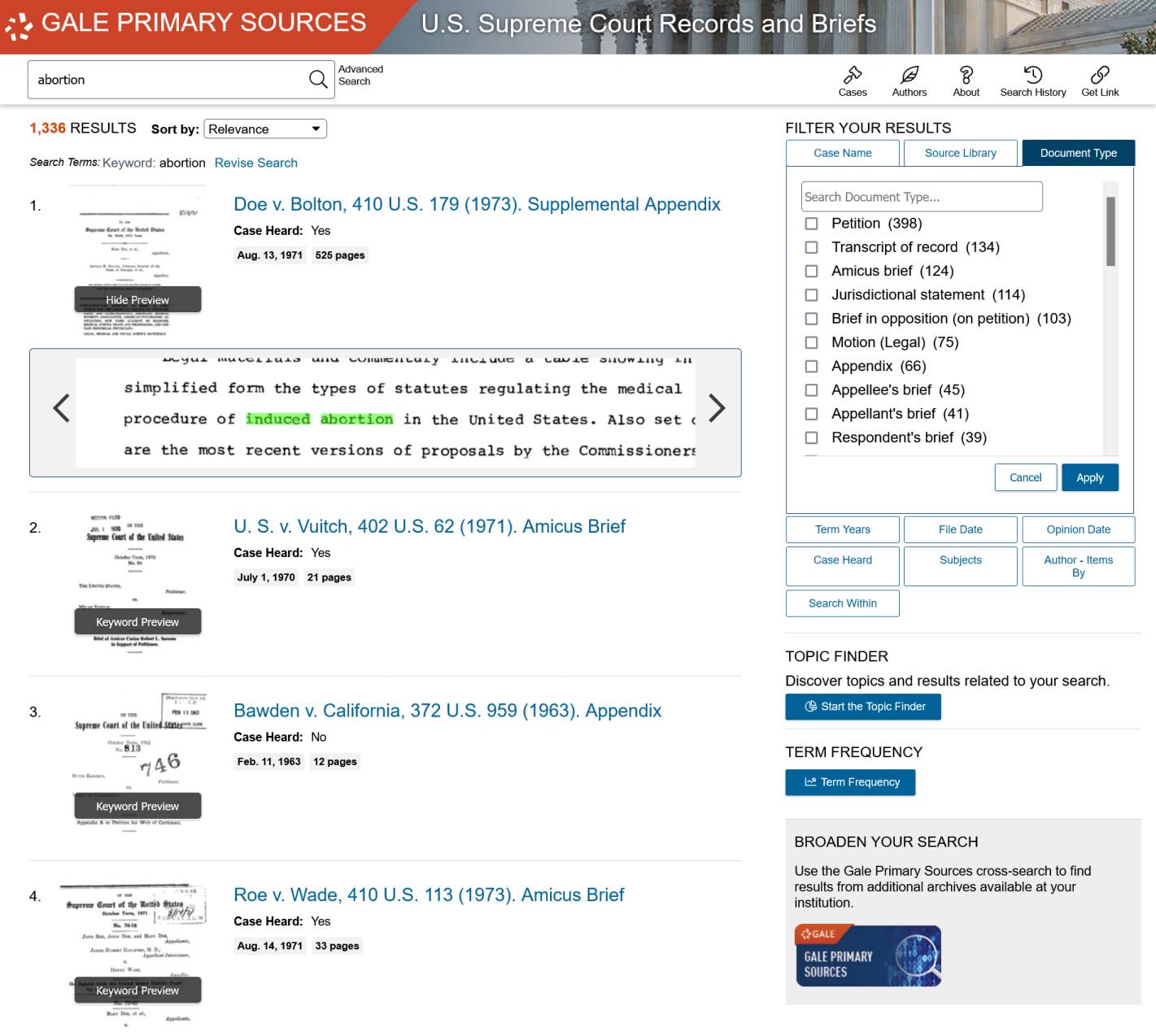Open Doe v. Bolton Supplemental Appendix result
Screen dimensions: 1156x1036
click(x=477, y=204)
